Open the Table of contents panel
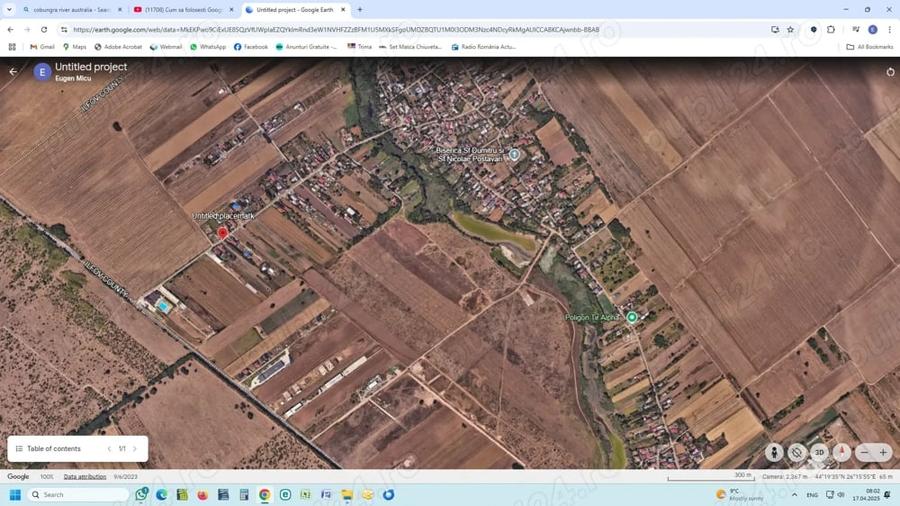The height and width of the screenshot is (506, 900). click(x=48, y=449)
